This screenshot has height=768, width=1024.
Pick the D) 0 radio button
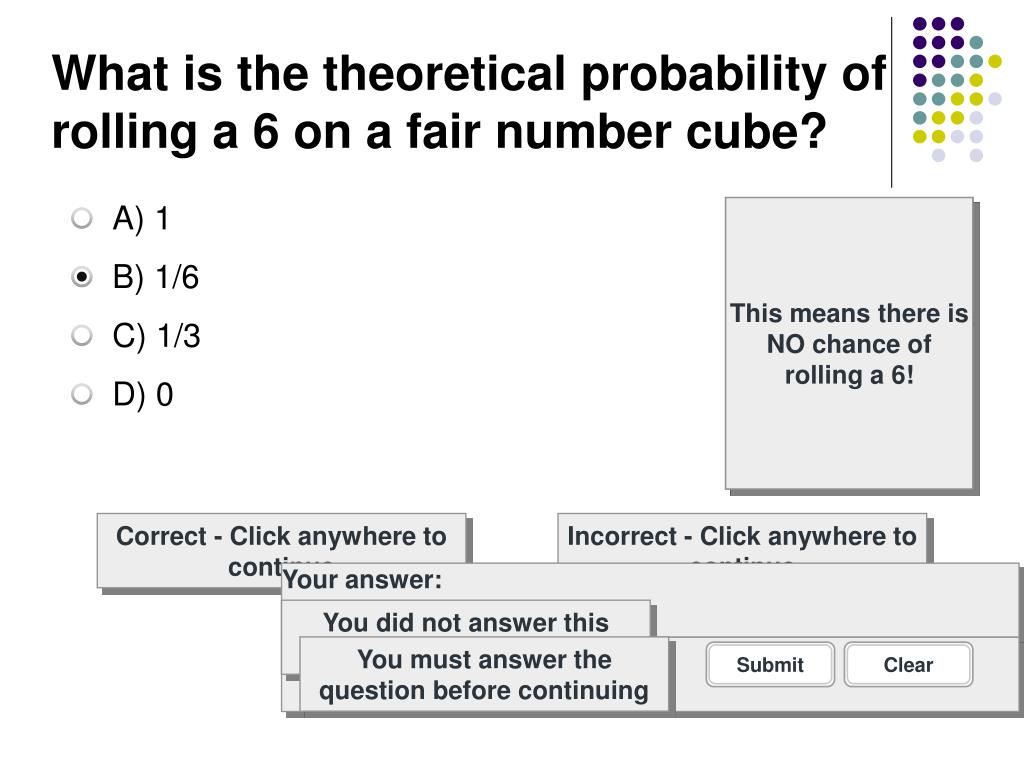pyautogui.click(x=82, y=394)
